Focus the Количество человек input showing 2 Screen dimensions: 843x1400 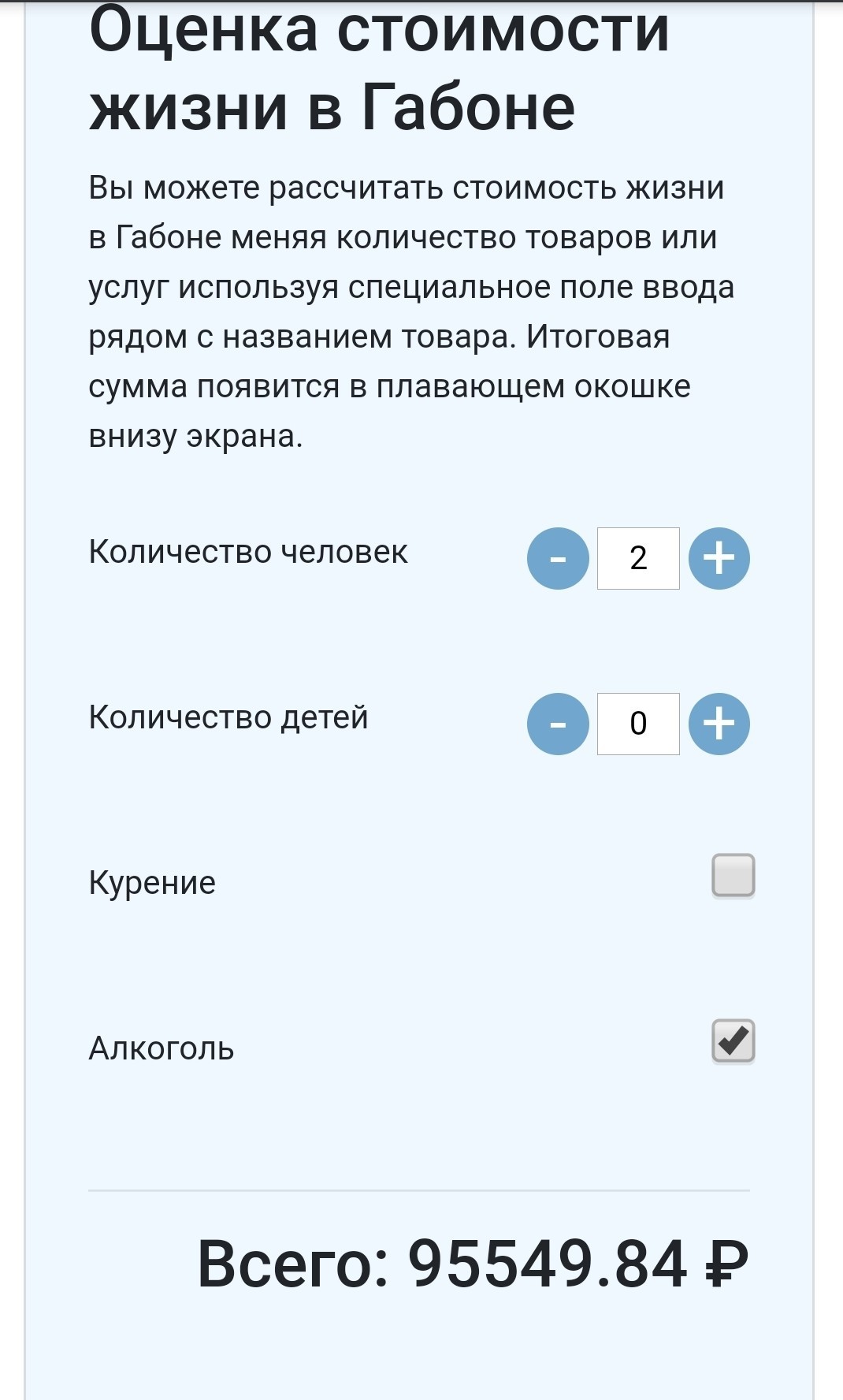pyautogui.click(x=638, y=558)
